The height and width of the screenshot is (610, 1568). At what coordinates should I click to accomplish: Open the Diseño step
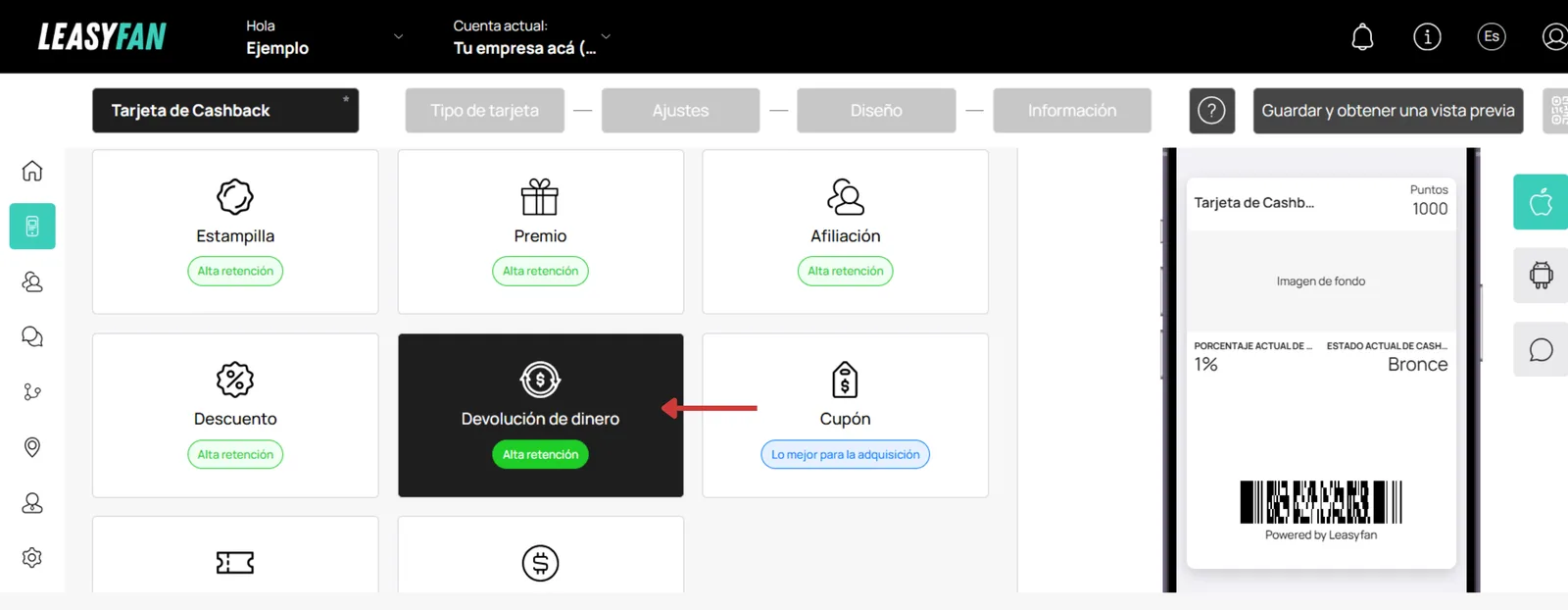(876, 111)
